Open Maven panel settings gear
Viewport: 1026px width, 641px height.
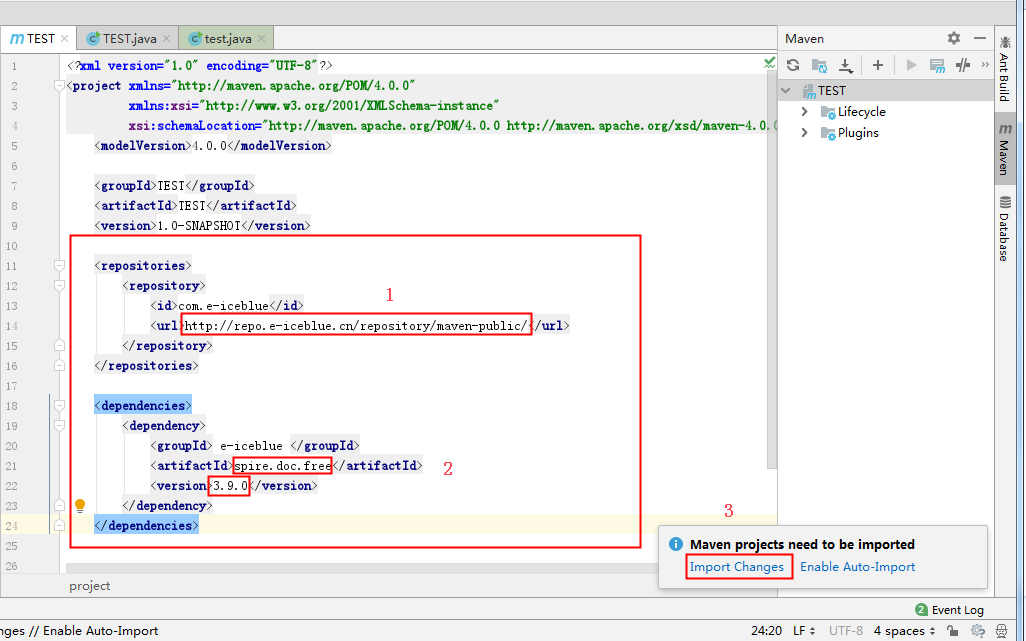coord(954,38)
